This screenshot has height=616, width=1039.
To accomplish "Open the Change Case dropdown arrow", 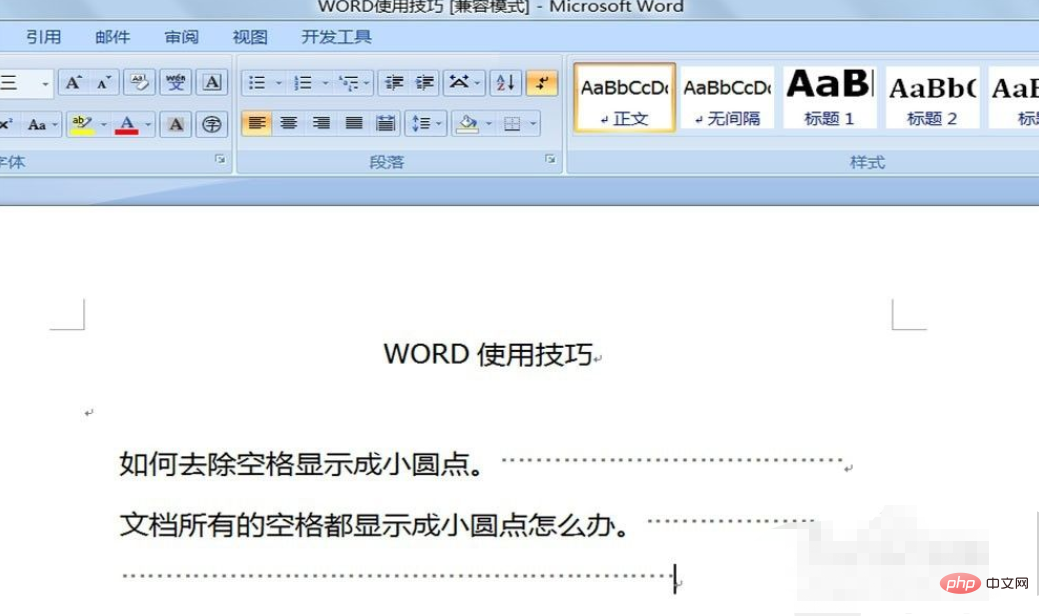I will point(54,125).
